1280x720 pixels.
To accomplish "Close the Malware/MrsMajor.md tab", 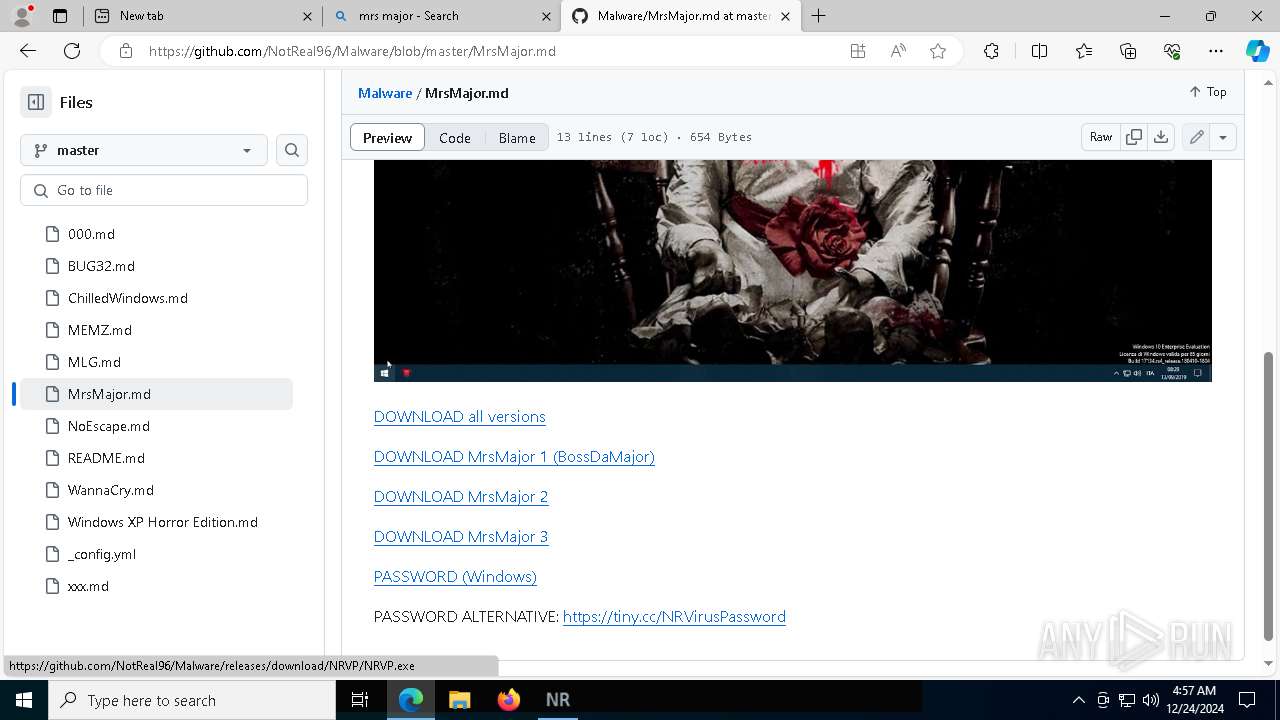I will point(785,16).
